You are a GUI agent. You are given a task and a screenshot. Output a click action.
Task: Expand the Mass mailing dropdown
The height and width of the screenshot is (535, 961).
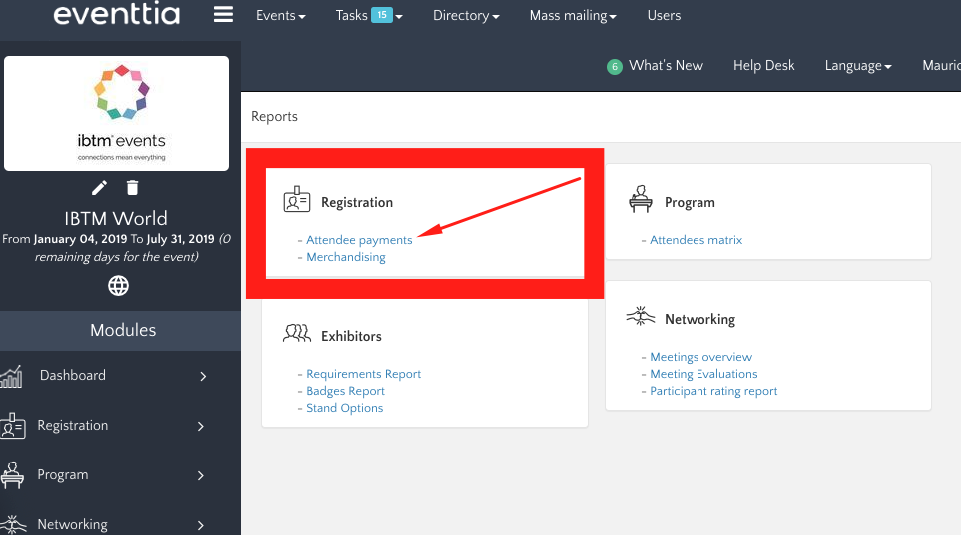click(x=573, y=15)
